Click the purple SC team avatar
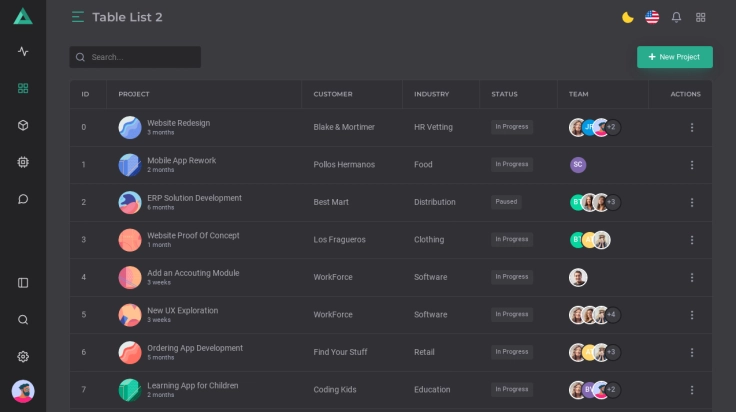 578,165
